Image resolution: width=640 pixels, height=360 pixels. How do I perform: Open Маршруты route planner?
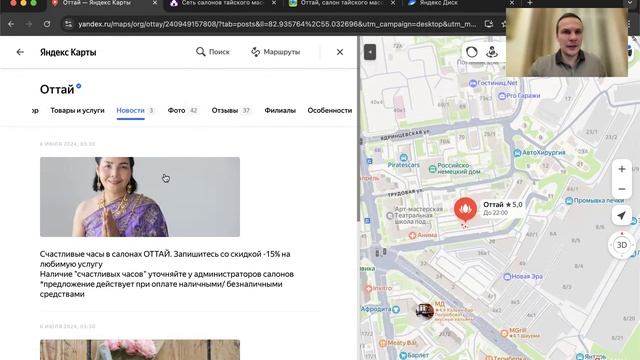pyautogui.click(x=276, y=52)
